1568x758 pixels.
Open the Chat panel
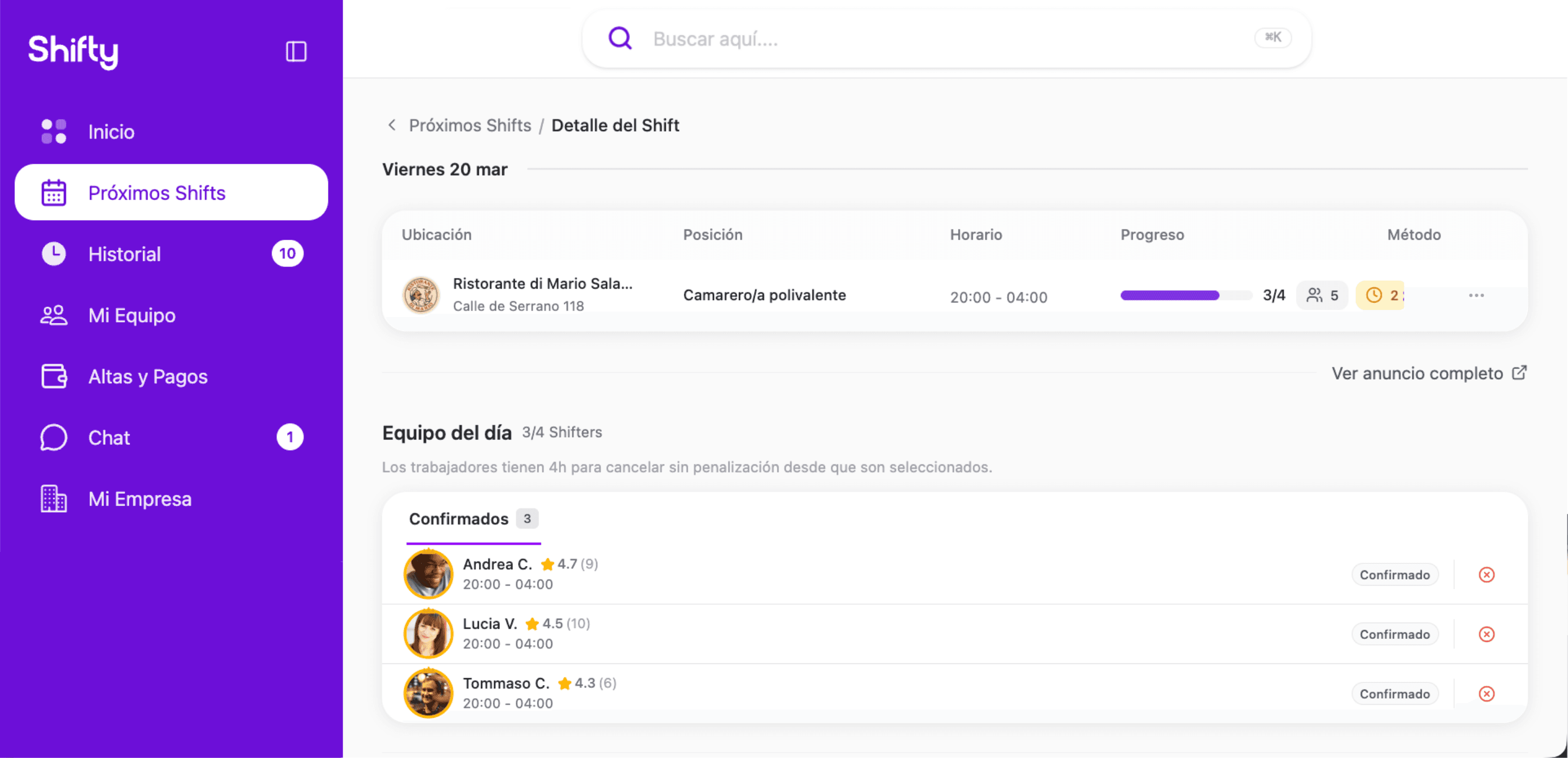[x=109, y=437]
